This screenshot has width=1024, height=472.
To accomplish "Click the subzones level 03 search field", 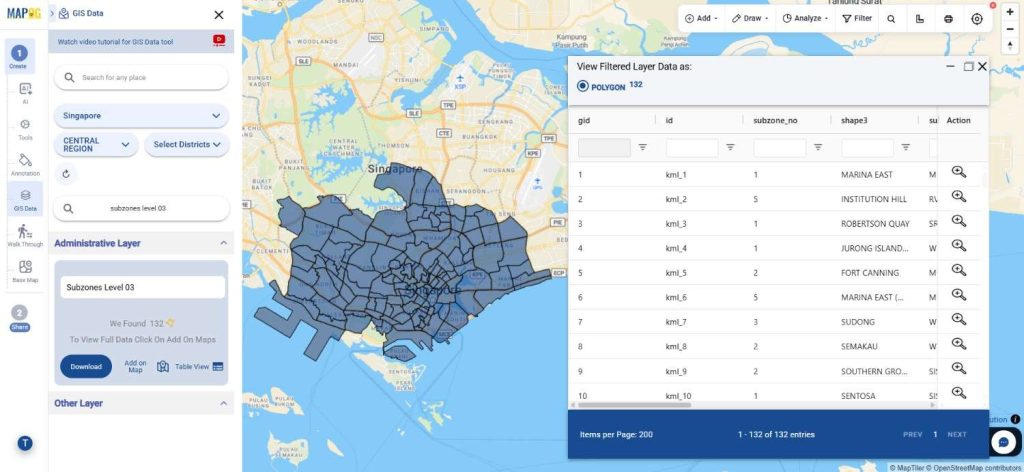I will pyautogui.click(x=142, y=209).
